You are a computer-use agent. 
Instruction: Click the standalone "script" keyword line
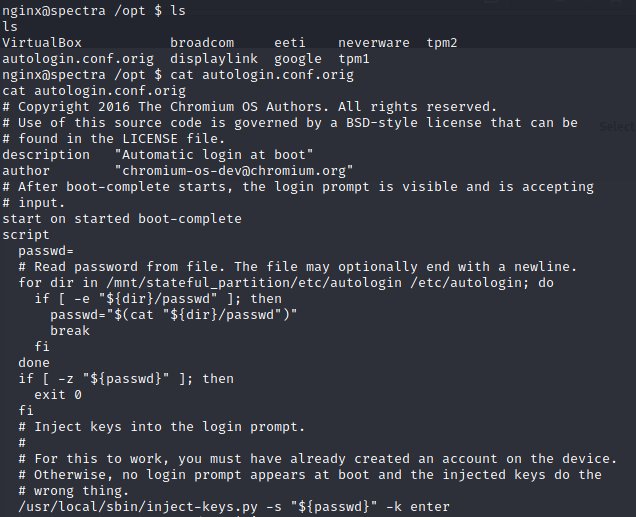26,235
